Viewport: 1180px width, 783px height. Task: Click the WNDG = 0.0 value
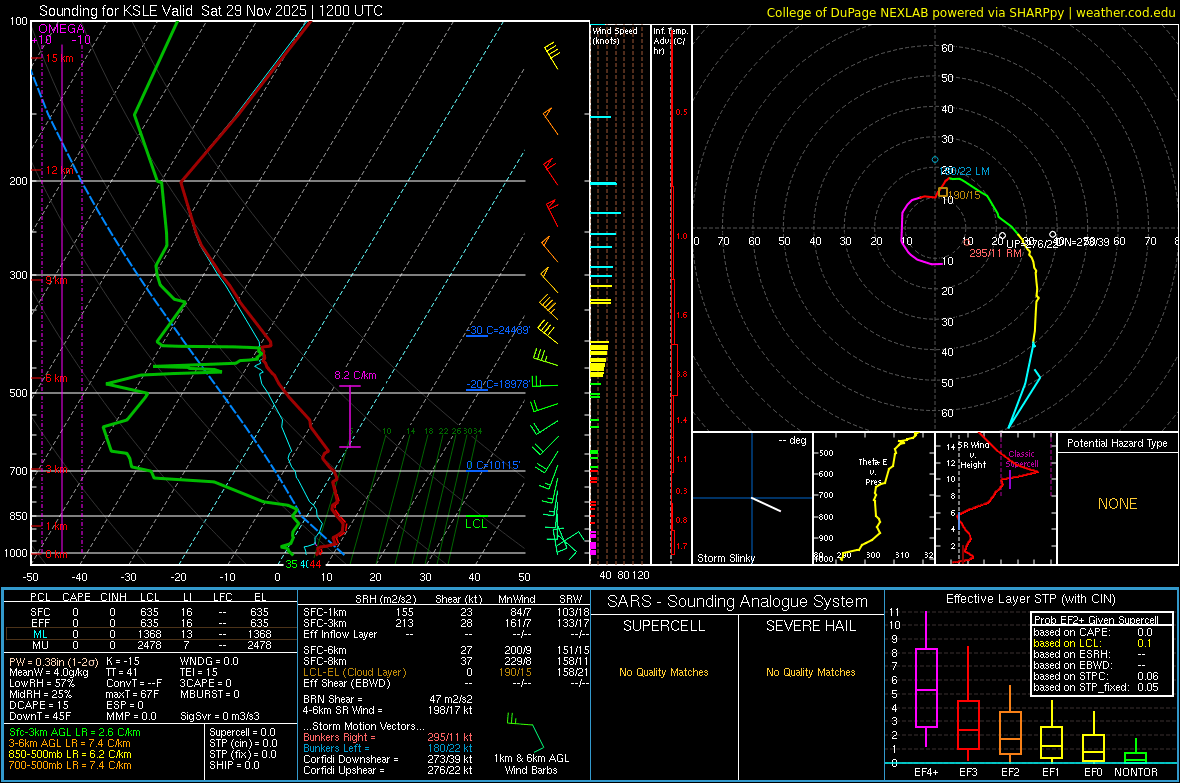209,661
